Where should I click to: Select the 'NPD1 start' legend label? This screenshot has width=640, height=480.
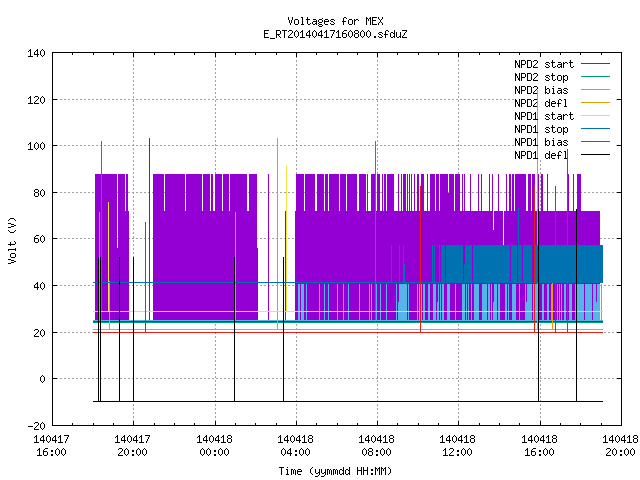pos(544,116)
